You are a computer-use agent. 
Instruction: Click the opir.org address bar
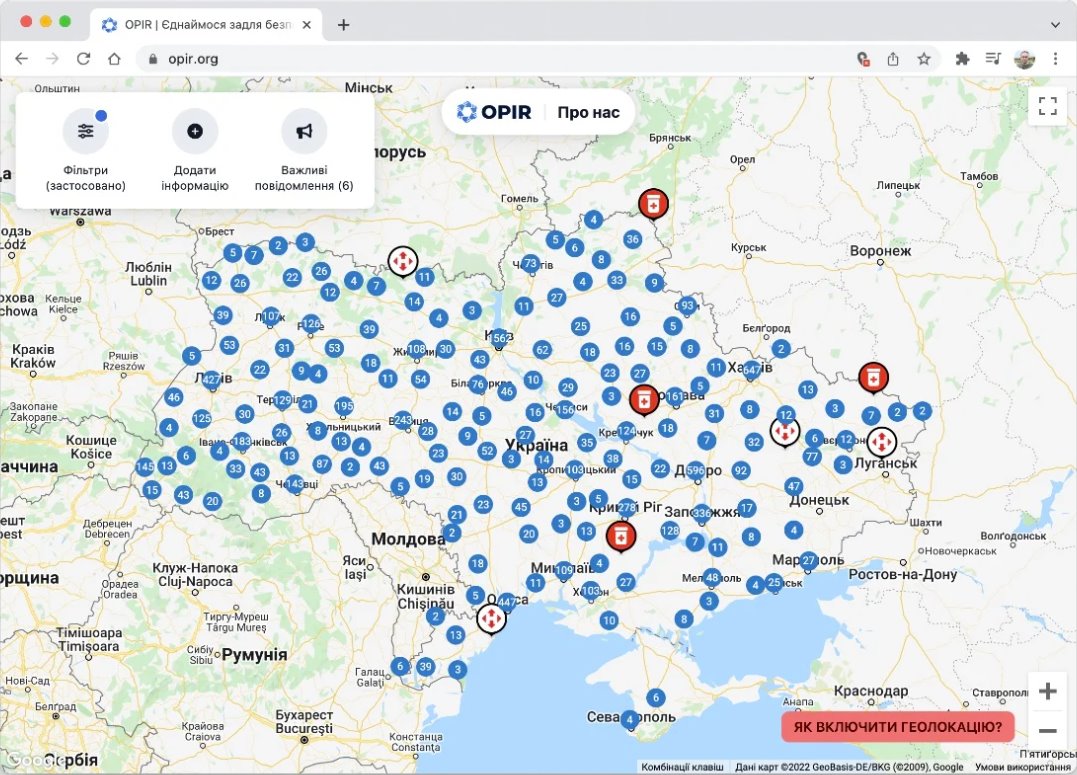[x=500, y=59]
